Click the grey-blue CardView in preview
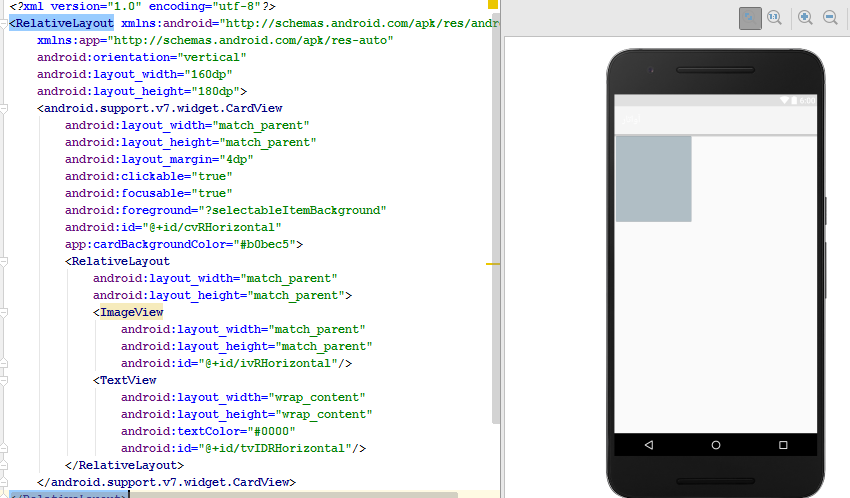850x498 pixels. point(653,178)
